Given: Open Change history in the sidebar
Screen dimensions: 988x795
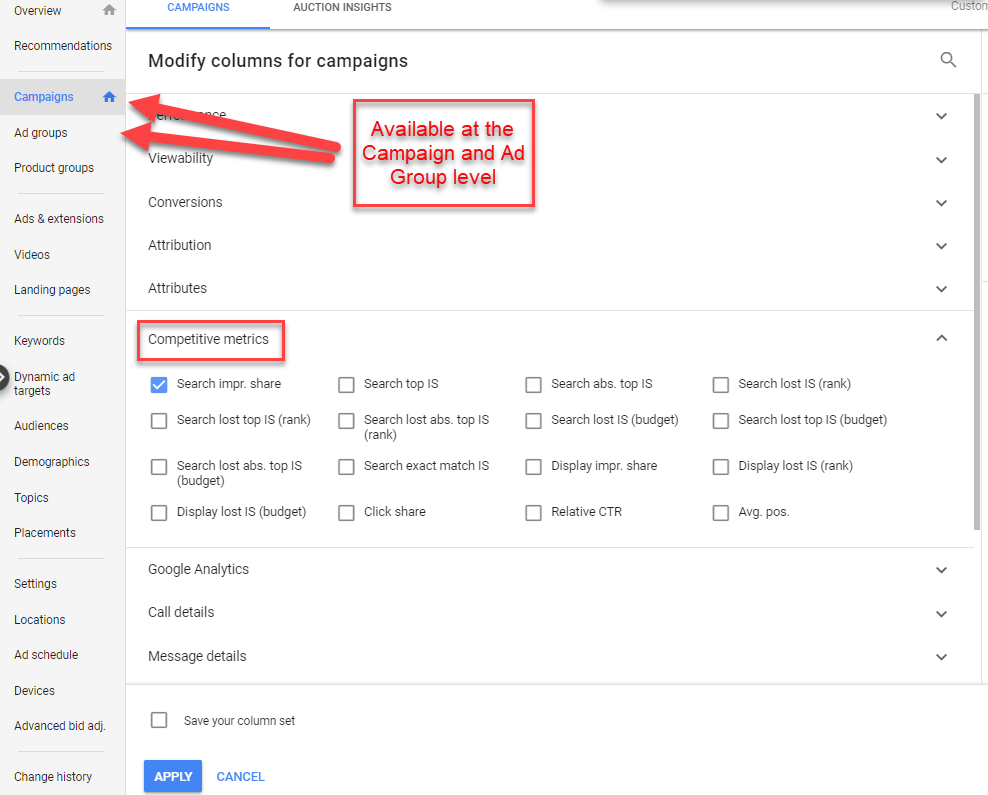Looking at the screenshot, I should pyautogui.click(x=53, y=777).
